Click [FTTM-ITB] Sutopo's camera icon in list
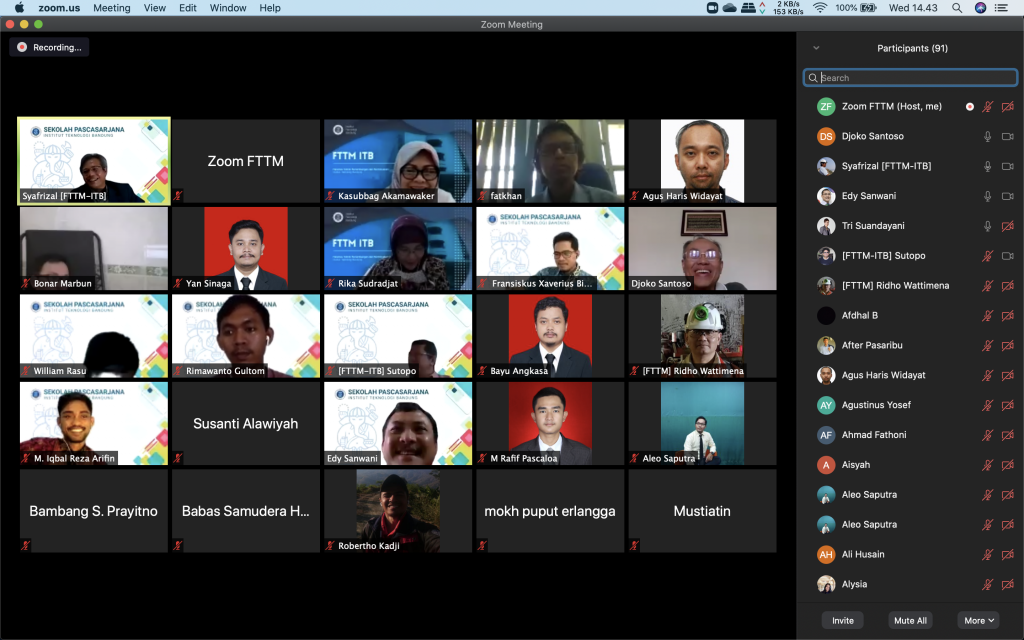This screenshot has width=1024, height=640. [x=1008, y=256]
